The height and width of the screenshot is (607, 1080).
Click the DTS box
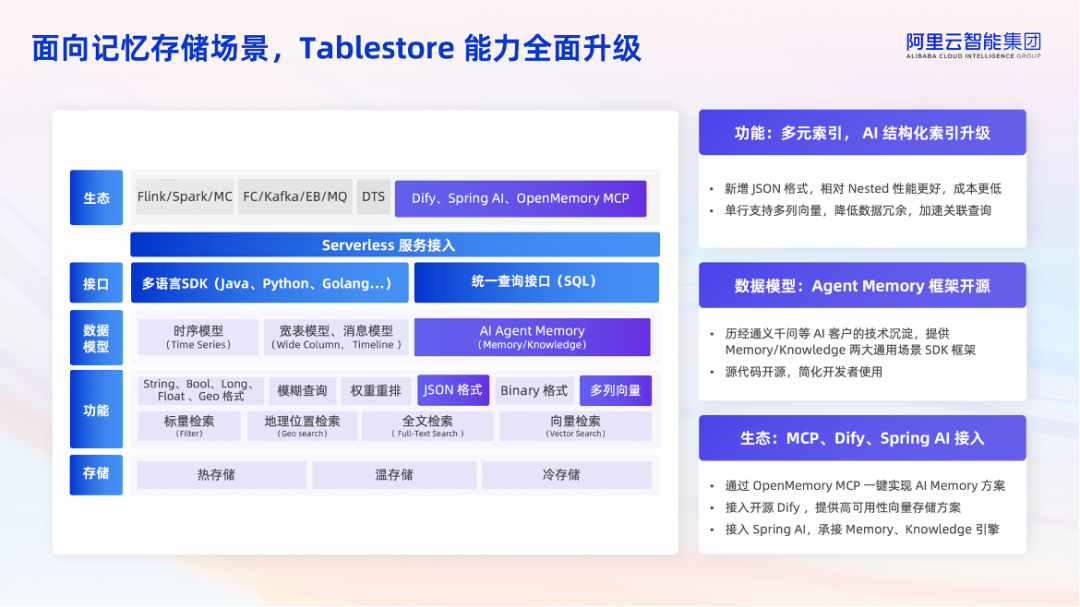click(x=373, y=197)
